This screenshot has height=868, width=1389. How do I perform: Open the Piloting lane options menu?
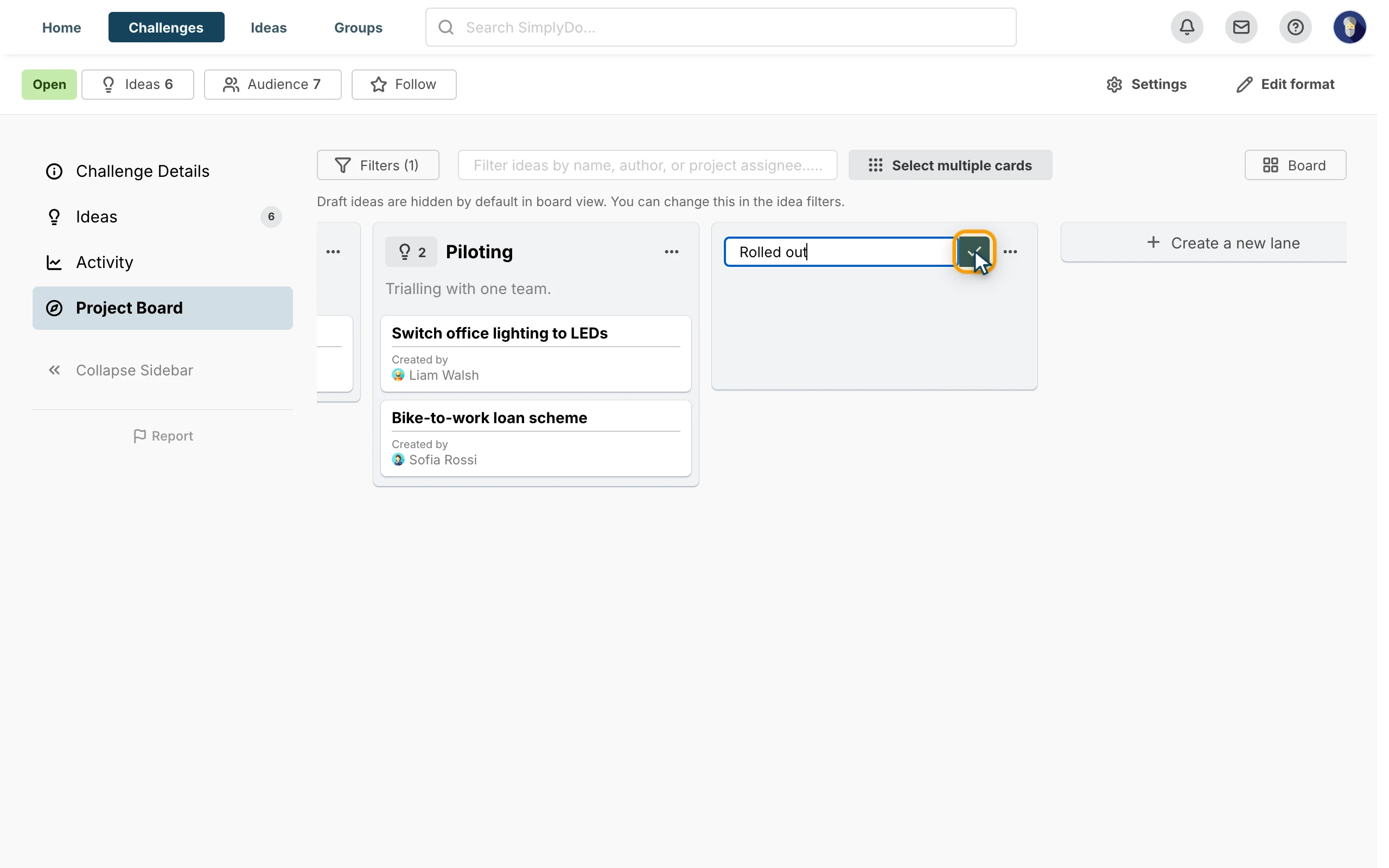tap(672, 251)
